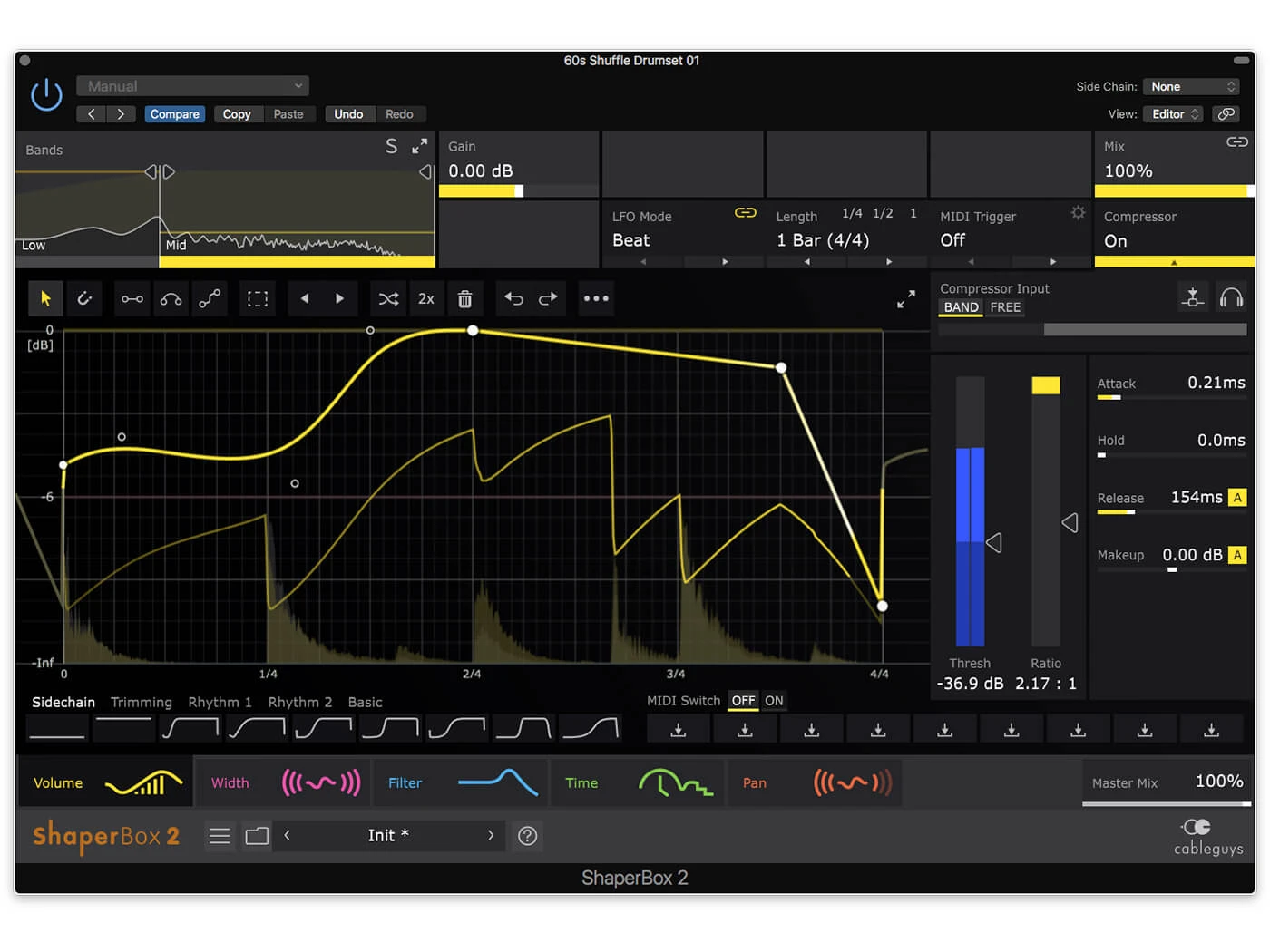Select the Rhythm 1 preset category
1270x952 pixels.
[x=220, y=703]
